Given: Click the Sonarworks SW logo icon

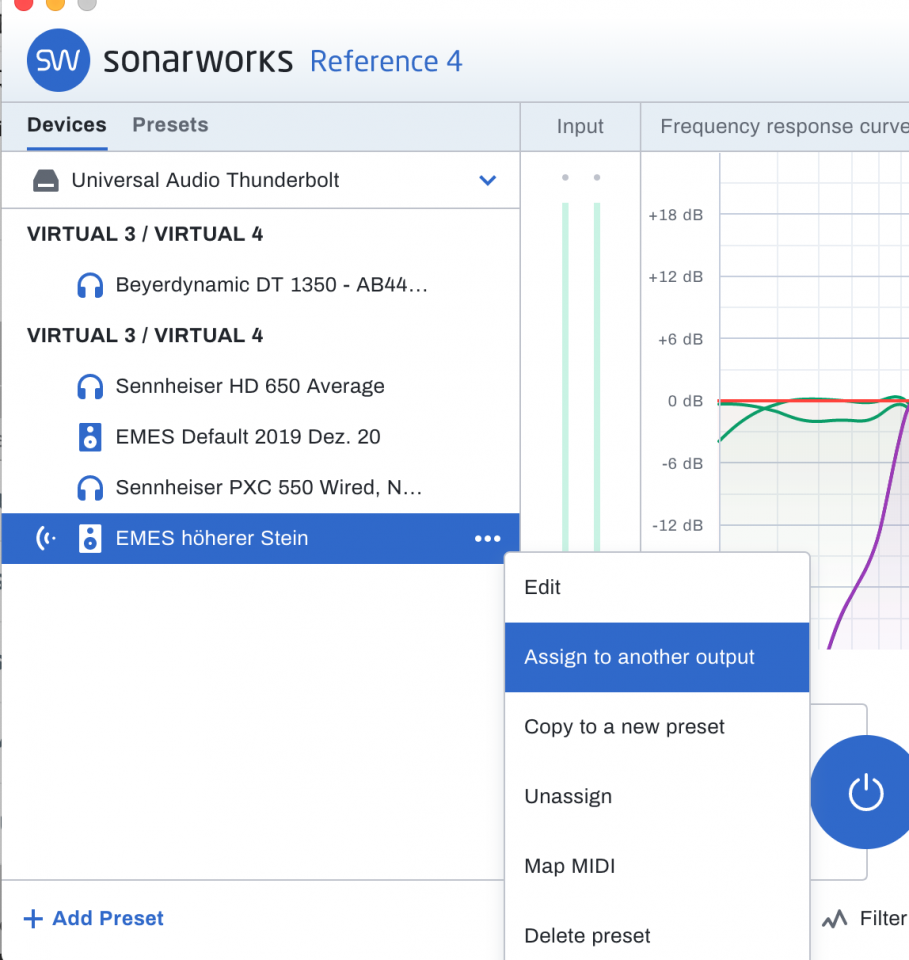Looking at the screenshot, I should [x=58, y=60].
